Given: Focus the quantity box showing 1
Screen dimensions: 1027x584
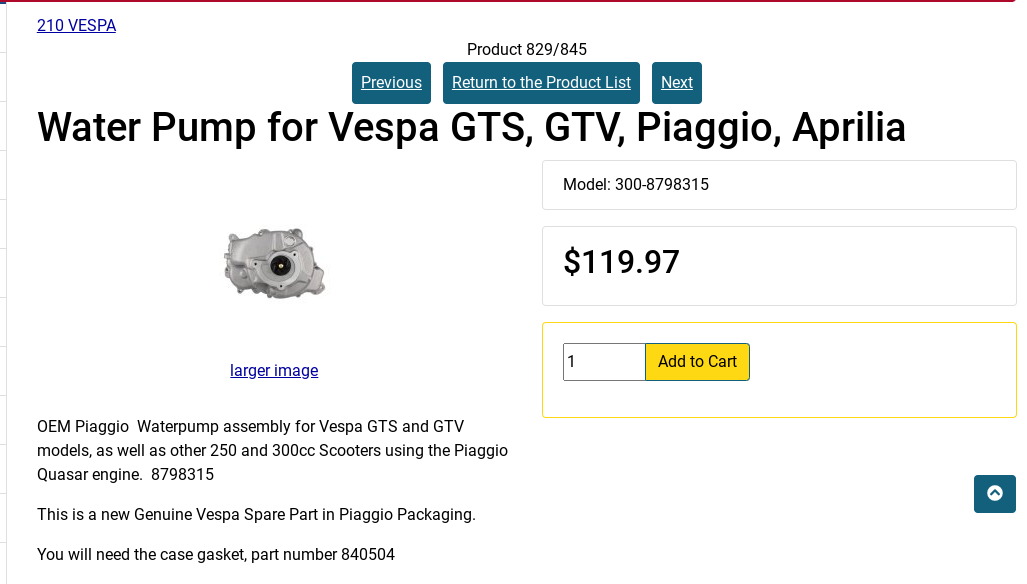Looking at the screenshot, I should point(604,361).
